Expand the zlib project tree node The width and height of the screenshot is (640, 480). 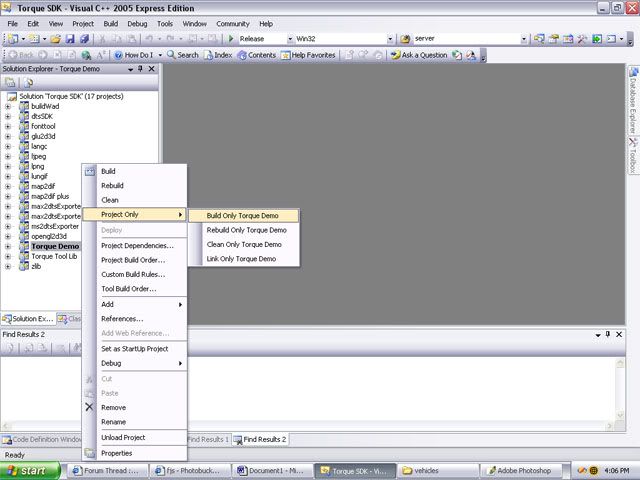pyautogui.click(x=8, y=266)
